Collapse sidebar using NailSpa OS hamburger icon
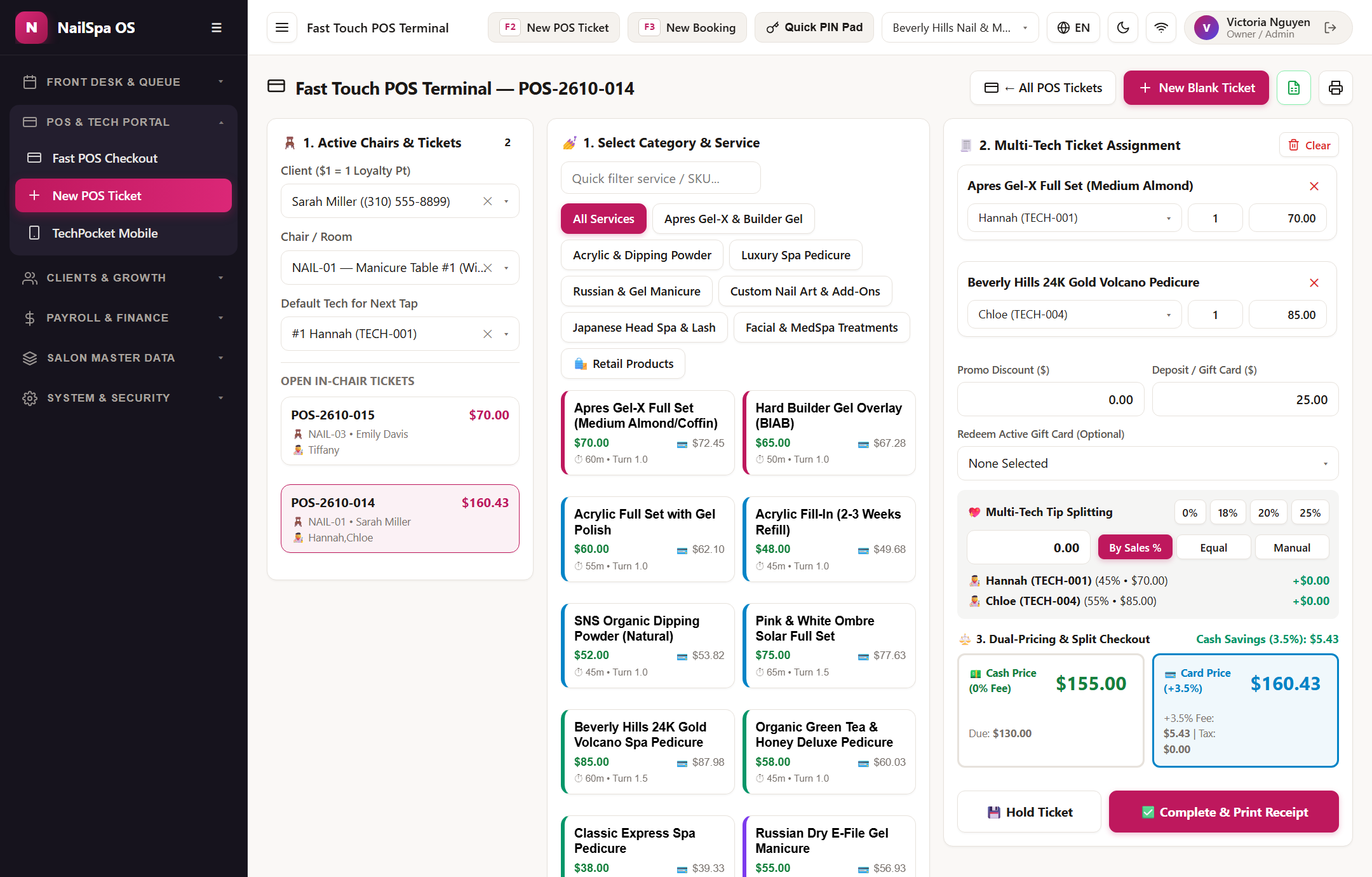The height and width of the screenshot is (877, 1372). (217, 27)
